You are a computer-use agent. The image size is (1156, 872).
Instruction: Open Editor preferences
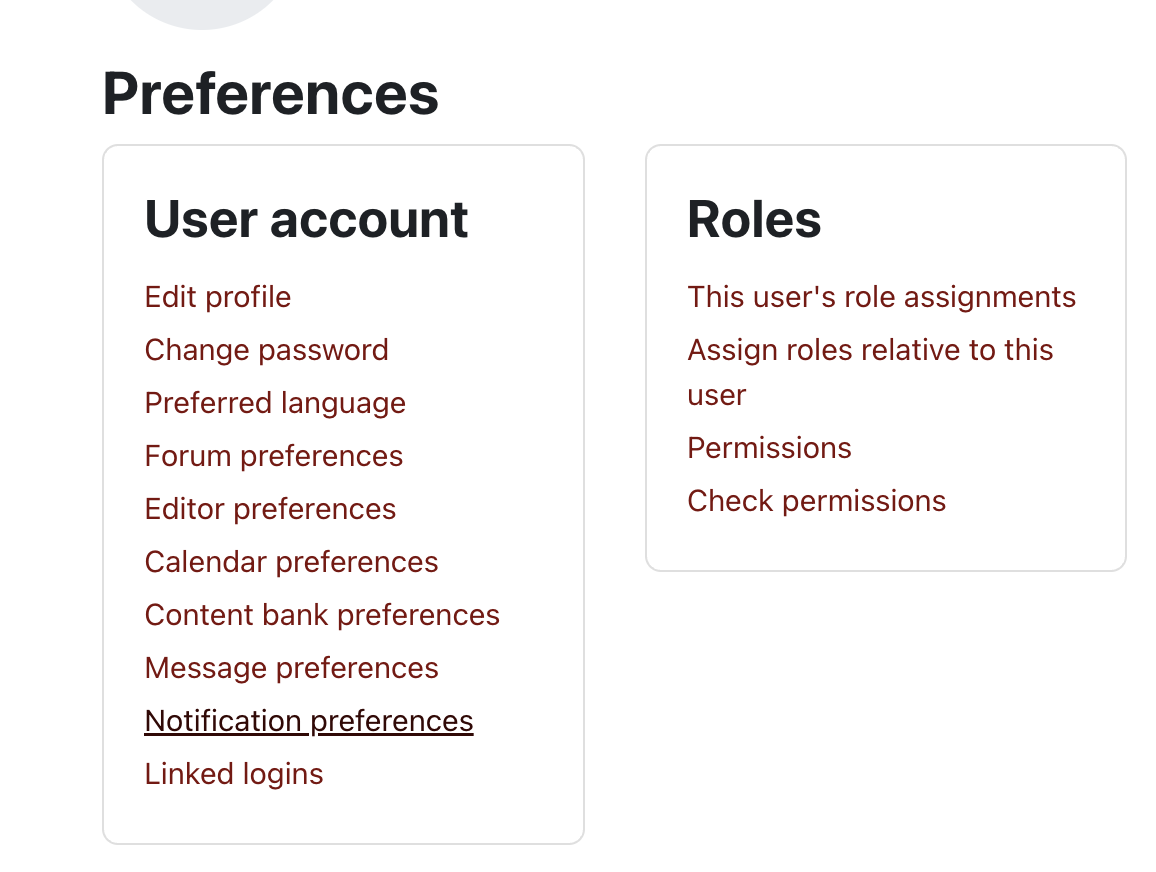270,509
